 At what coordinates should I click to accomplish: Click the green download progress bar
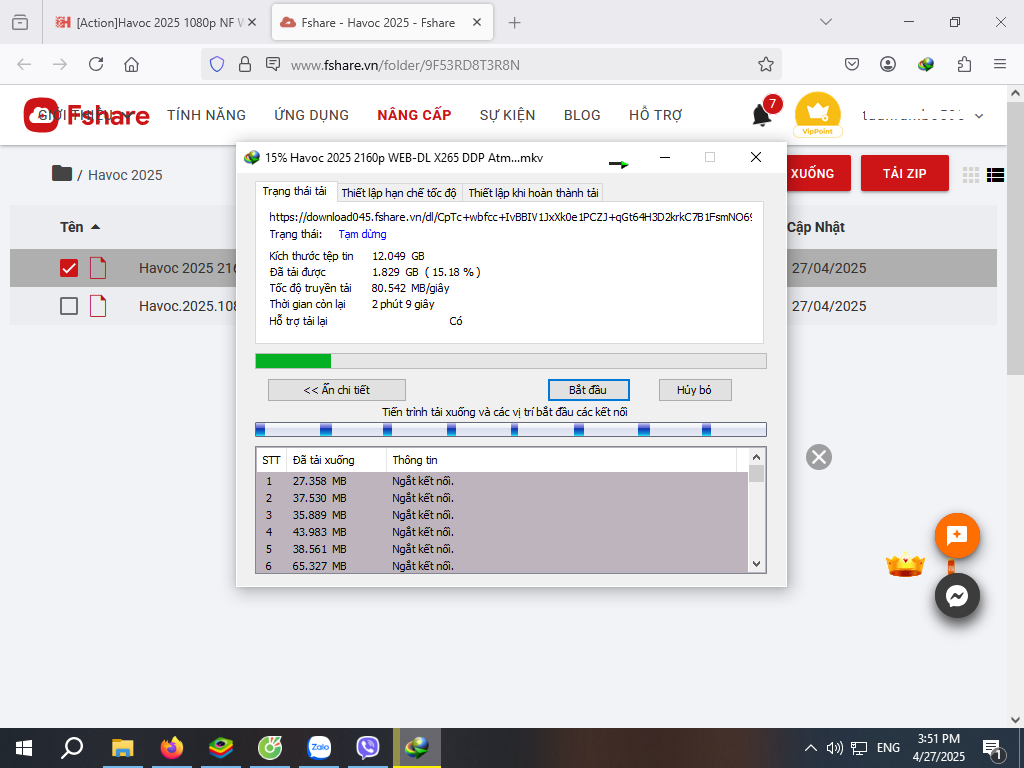coord(510,361)
